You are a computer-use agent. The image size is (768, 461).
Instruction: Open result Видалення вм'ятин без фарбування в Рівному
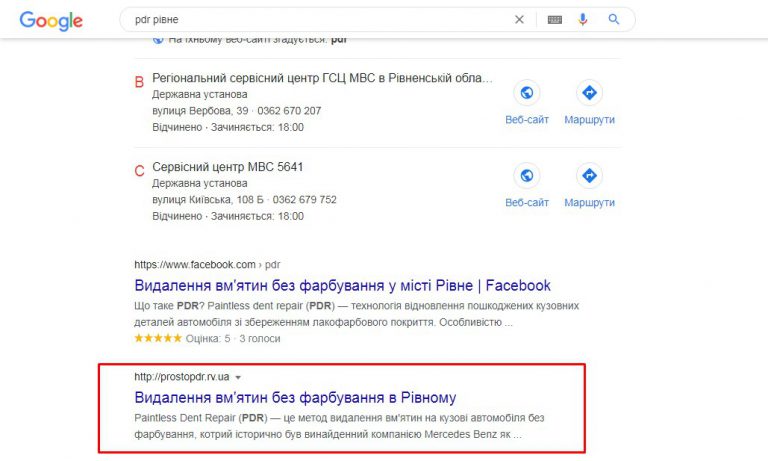295,397
